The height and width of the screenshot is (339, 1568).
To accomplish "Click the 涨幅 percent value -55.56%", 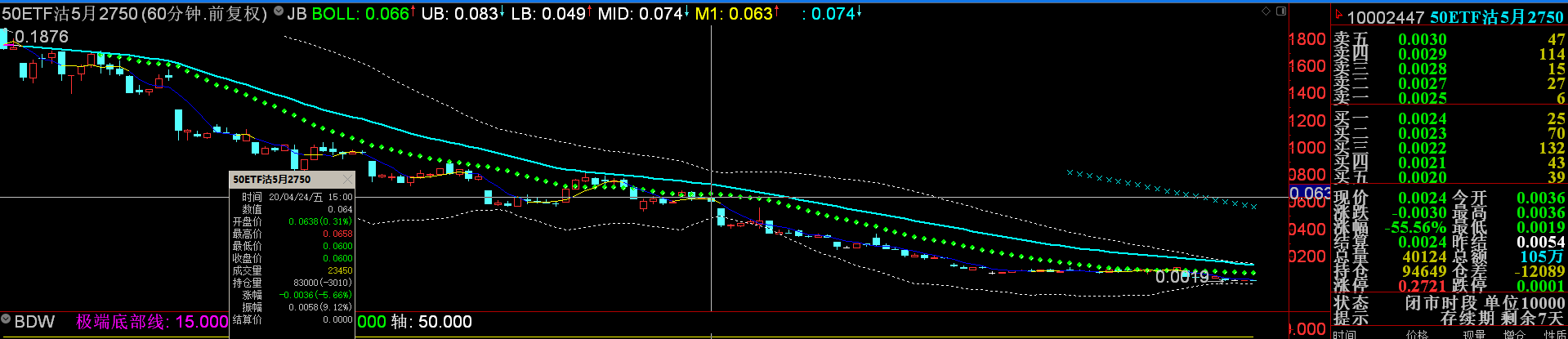I will [x=1415, y=227].
